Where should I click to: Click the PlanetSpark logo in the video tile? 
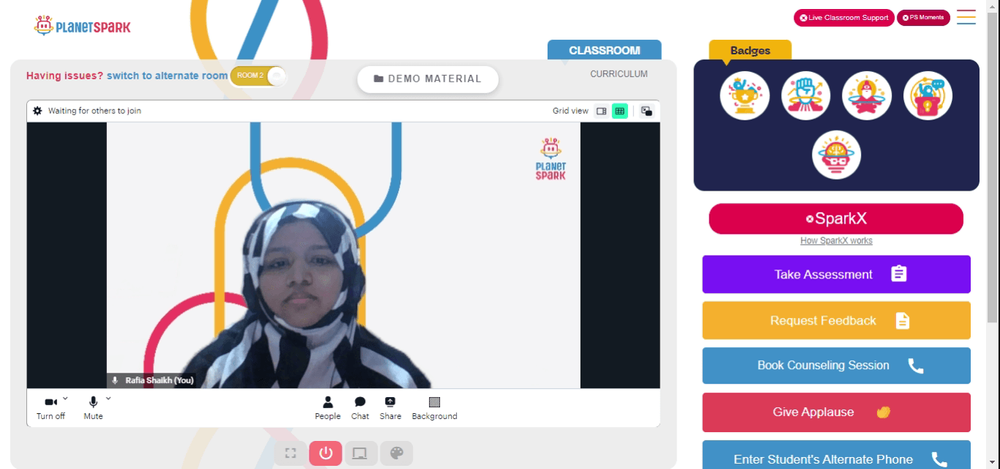tap(550, 159)
